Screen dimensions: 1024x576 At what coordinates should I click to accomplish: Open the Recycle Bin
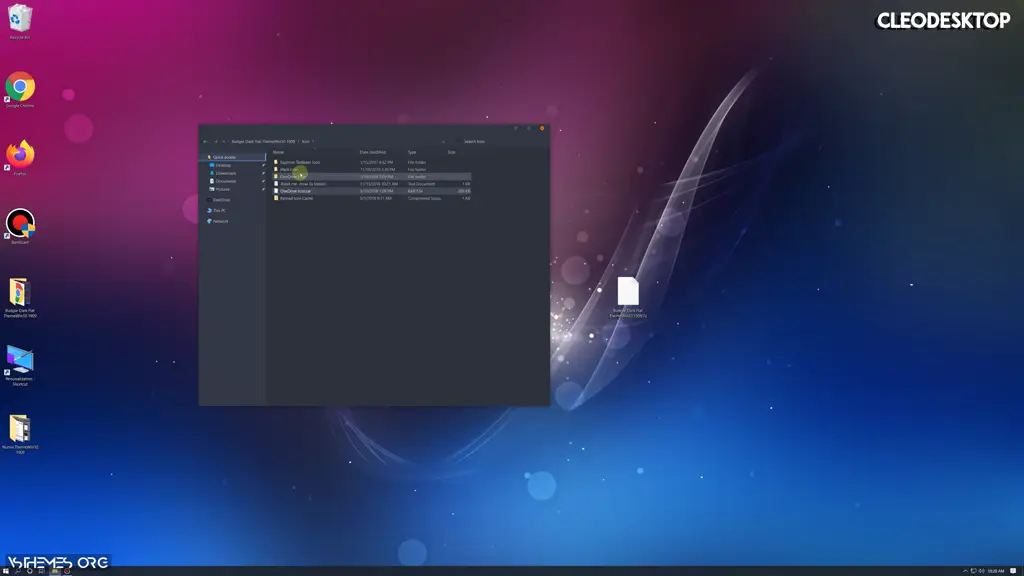tap(18, 18)
